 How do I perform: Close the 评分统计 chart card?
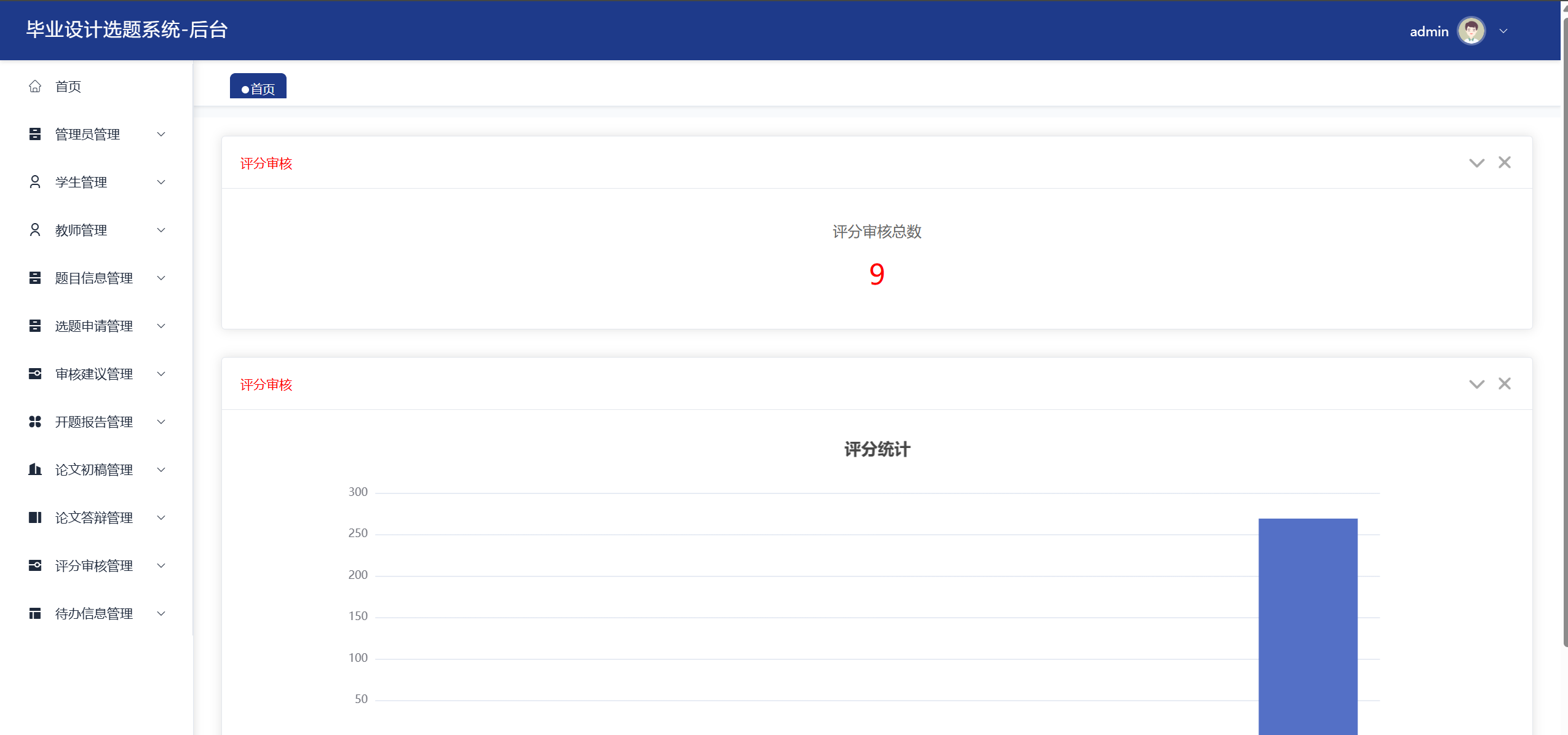[x=1504, y=383]
